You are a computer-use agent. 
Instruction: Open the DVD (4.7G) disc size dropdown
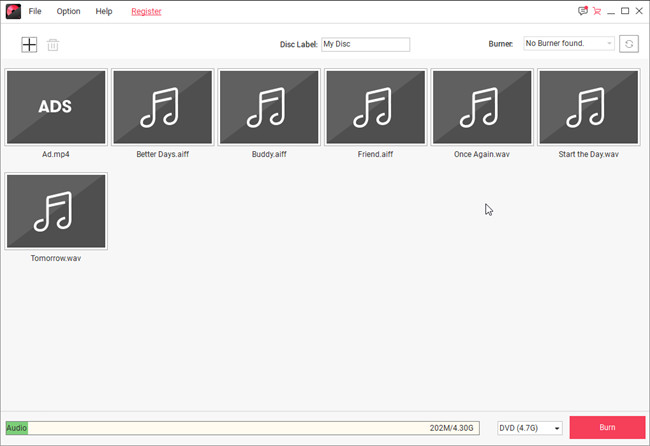click(530, 428)
